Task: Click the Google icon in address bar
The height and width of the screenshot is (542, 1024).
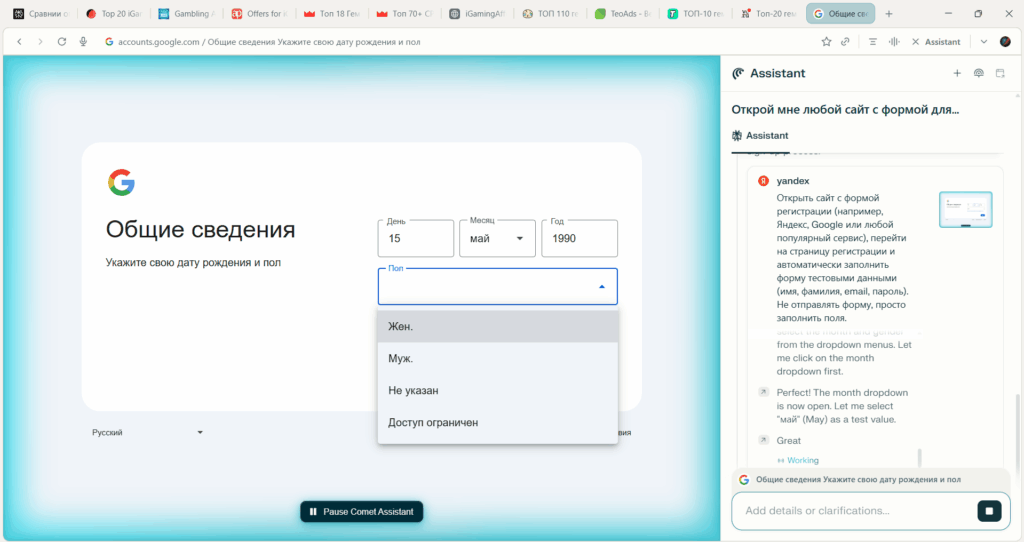Action: [x=109, y=42]
